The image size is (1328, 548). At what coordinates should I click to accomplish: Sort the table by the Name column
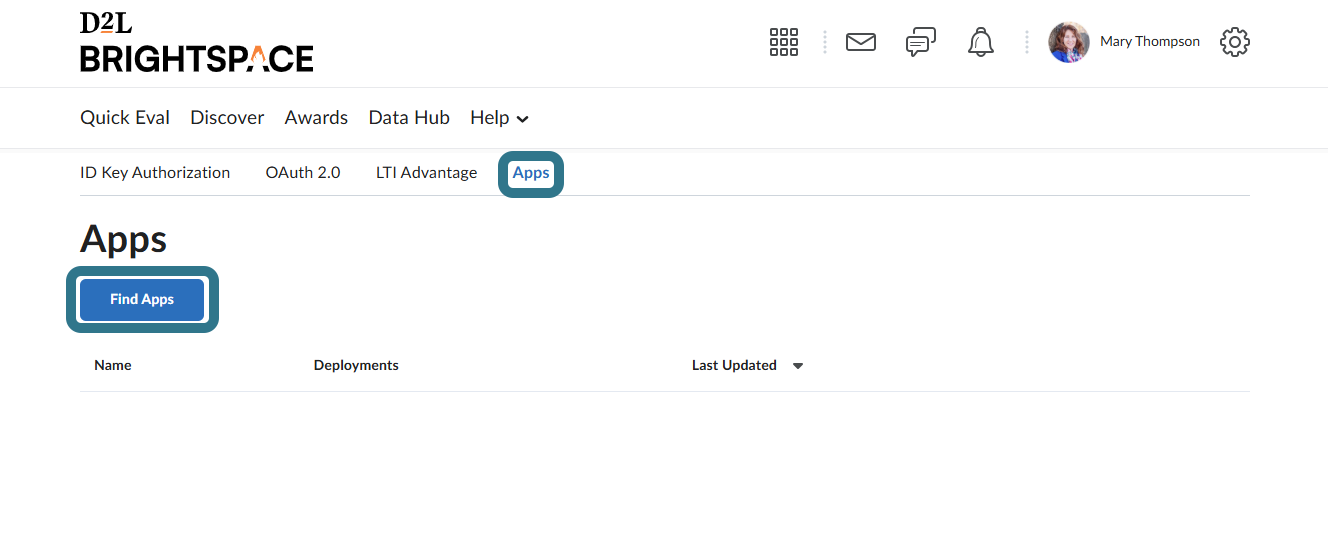[113, 366]
